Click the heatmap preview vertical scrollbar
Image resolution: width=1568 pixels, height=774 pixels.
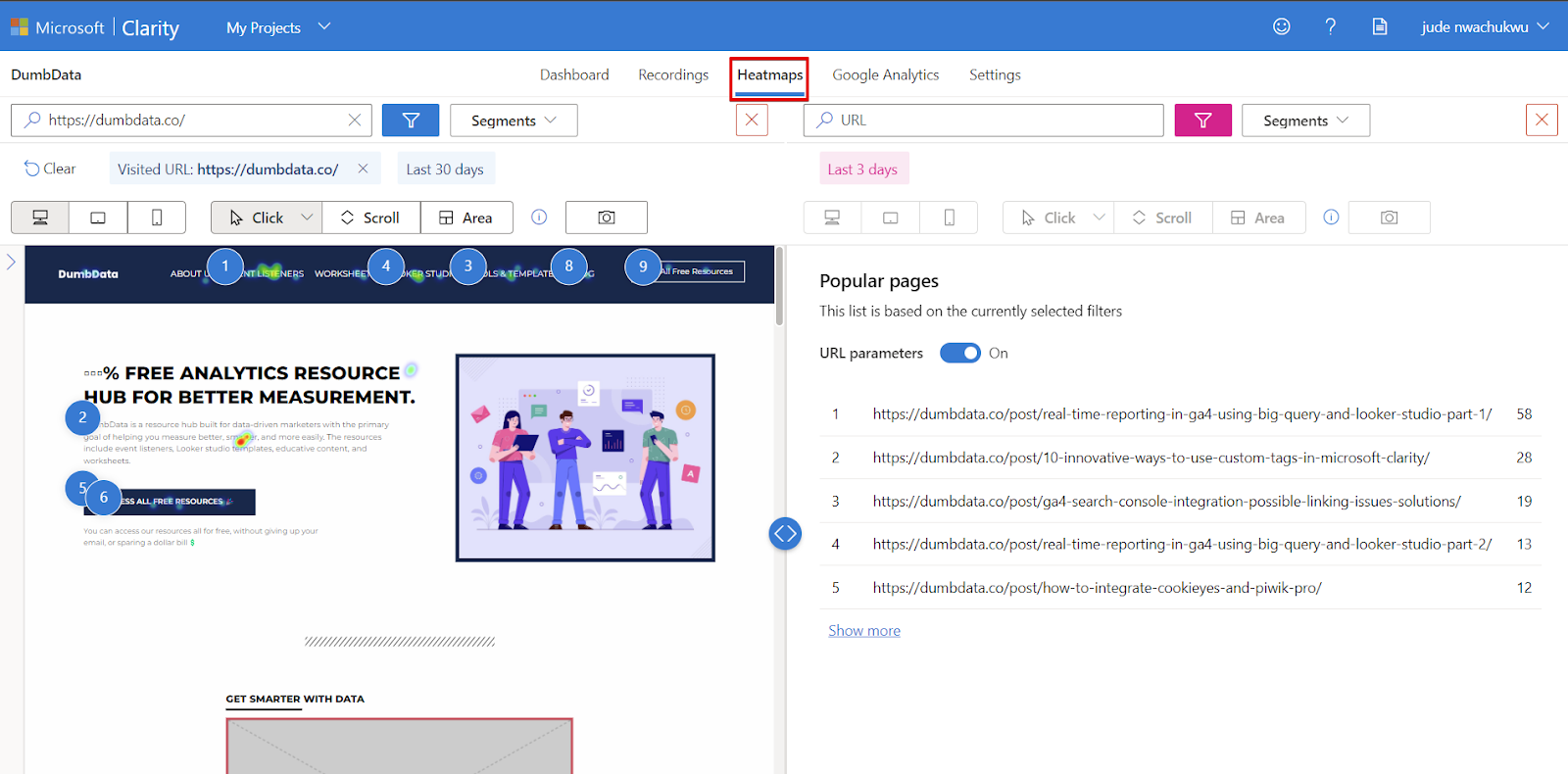click(779, 286)
